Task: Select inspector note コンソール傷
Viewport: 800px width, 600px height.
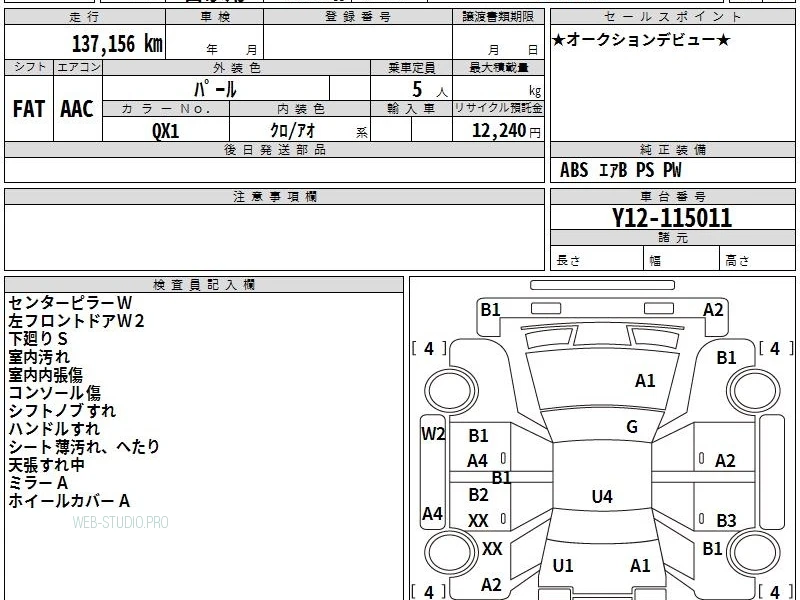Action: tap(55, 393)
